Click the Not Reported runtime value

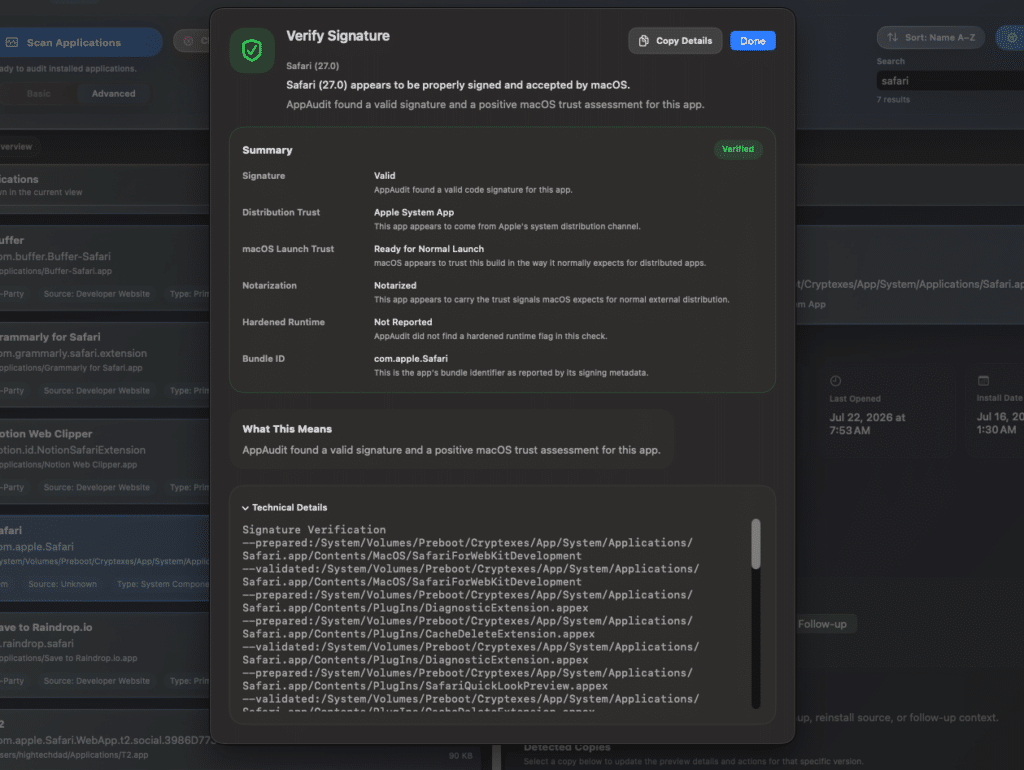point(402,322)
